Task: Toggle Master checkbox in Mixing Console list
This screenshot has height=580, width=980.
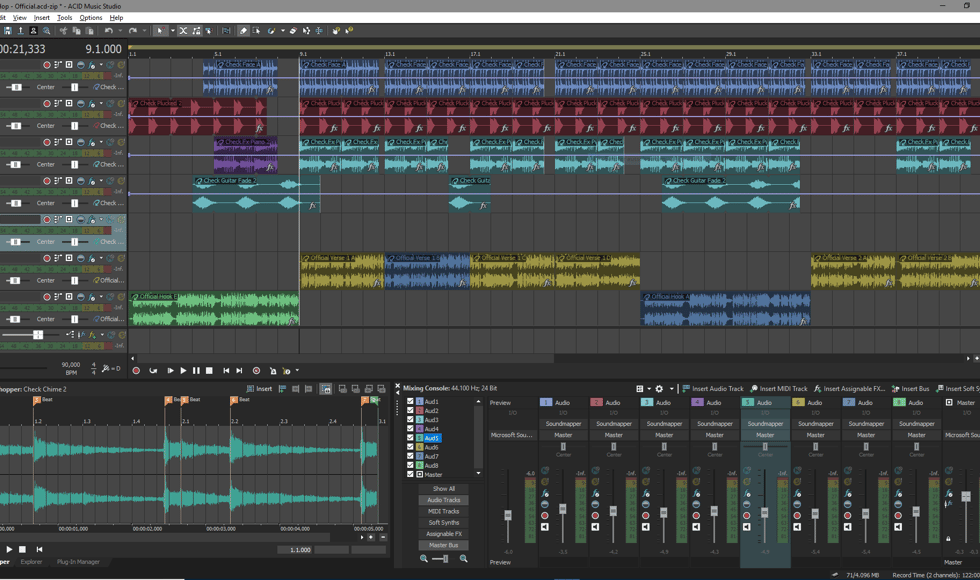Action: [411, 474]
